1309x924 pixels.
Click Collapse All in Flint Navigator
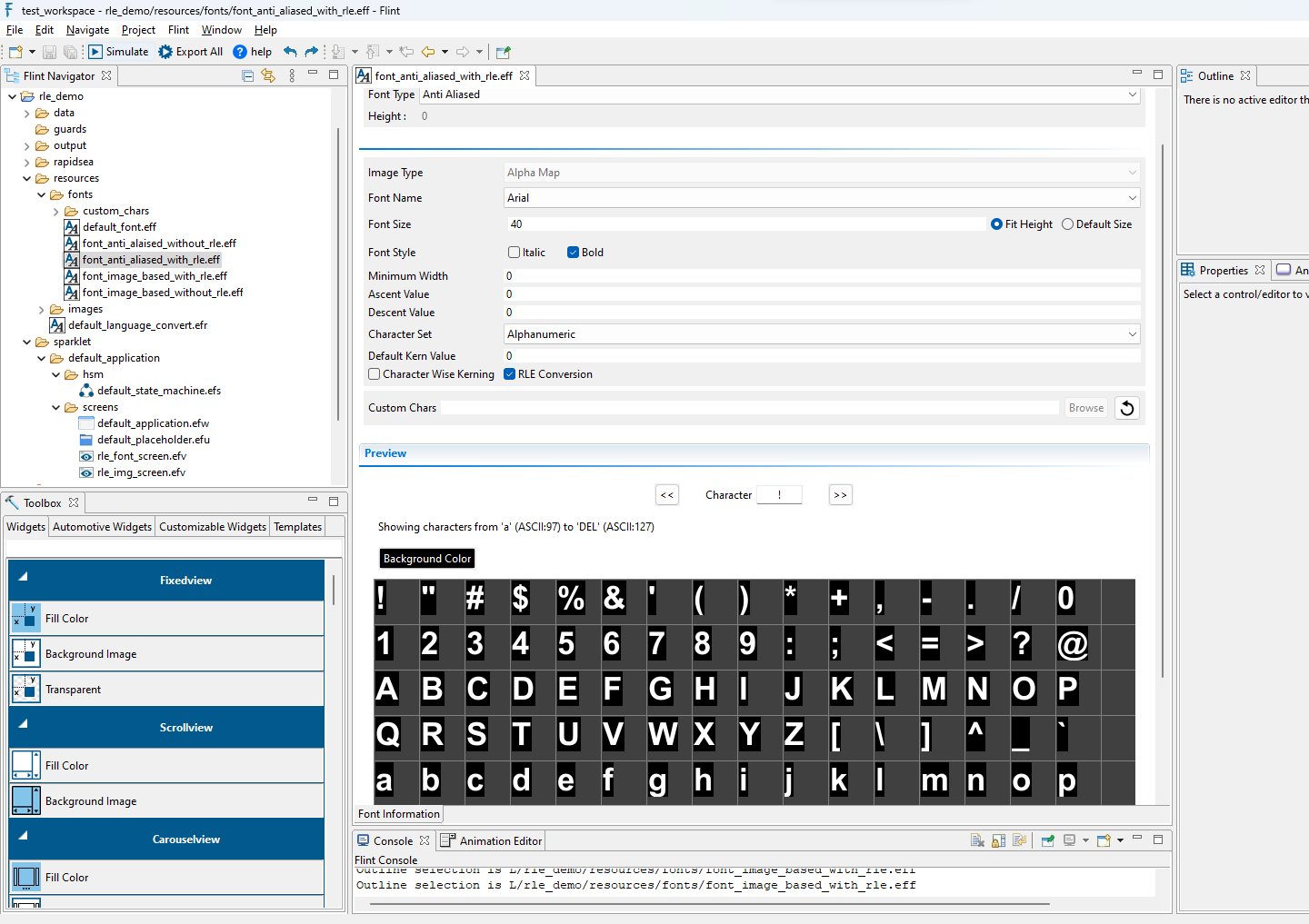coord(247,76)
